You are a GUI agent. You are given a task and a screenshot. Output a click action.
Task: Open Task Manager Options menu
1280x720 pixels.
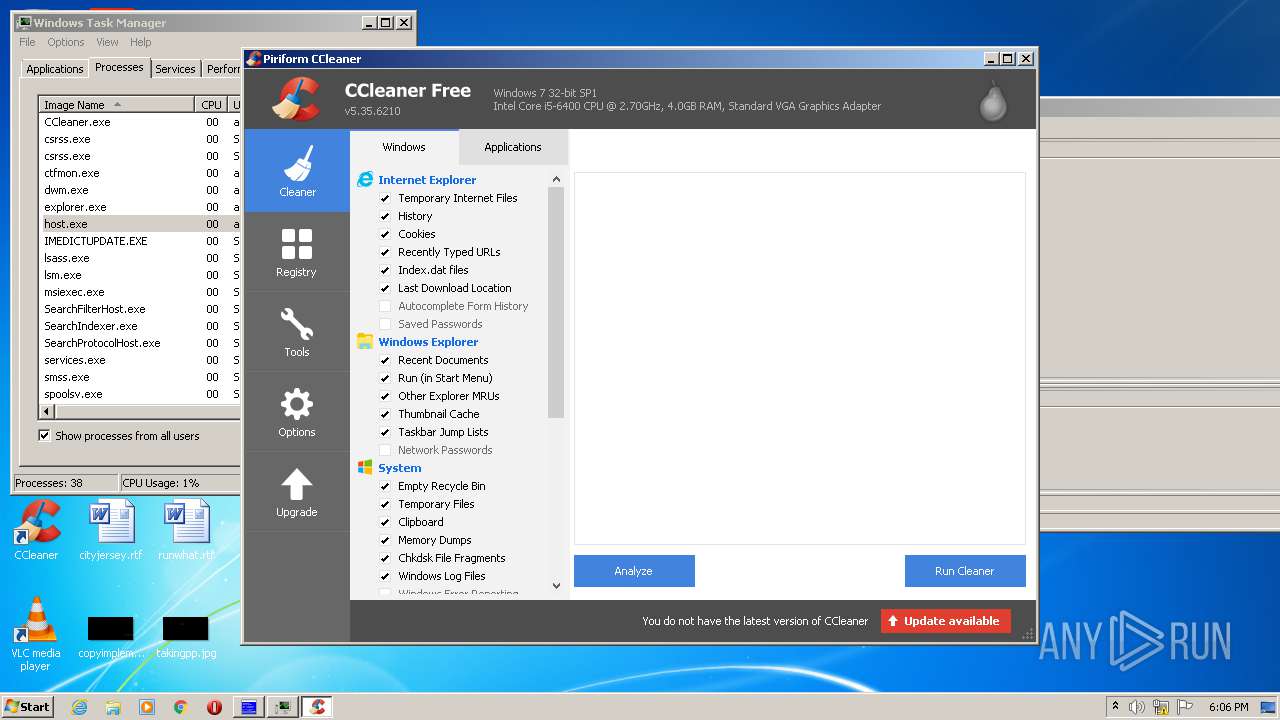[x=66, y=42]
